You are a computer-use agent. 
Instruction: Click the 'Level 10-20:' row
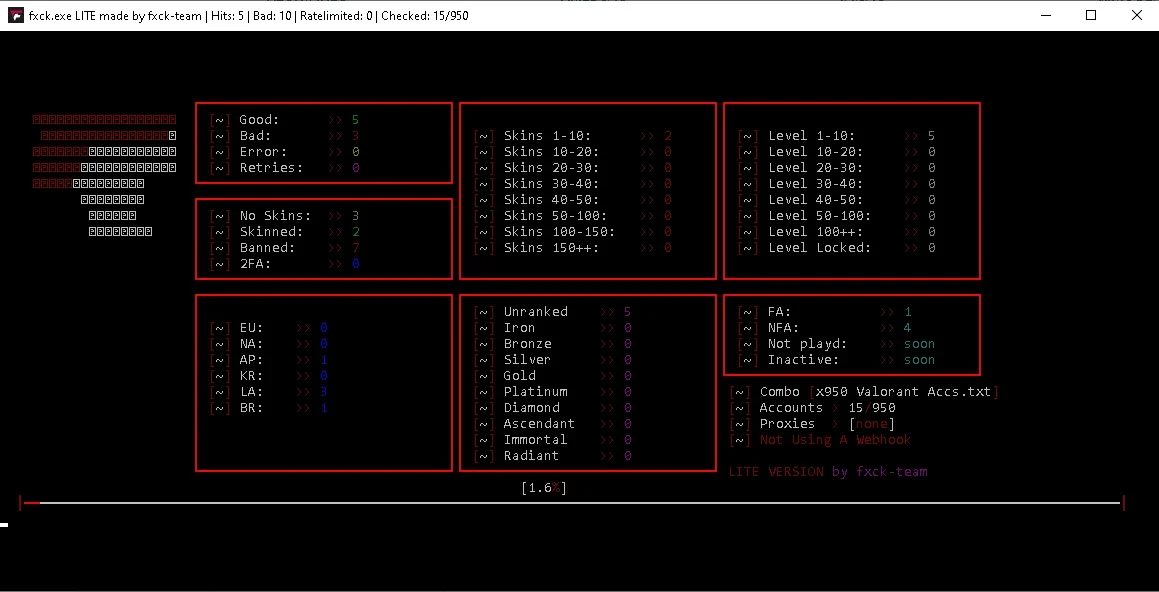837,152
